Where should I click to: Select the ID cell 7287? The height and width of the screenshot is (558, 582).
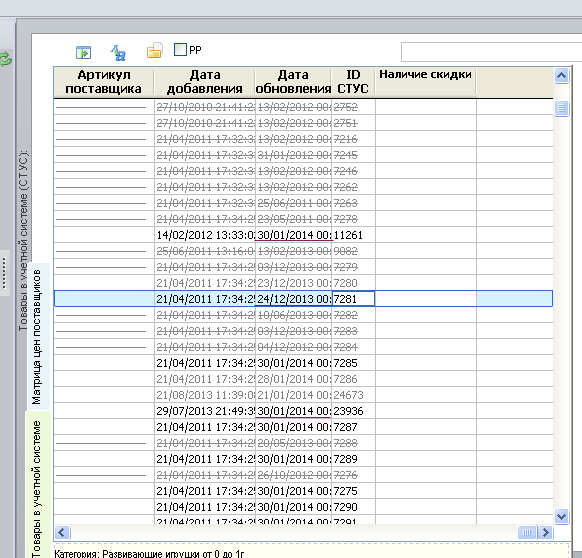pos(353,427)
